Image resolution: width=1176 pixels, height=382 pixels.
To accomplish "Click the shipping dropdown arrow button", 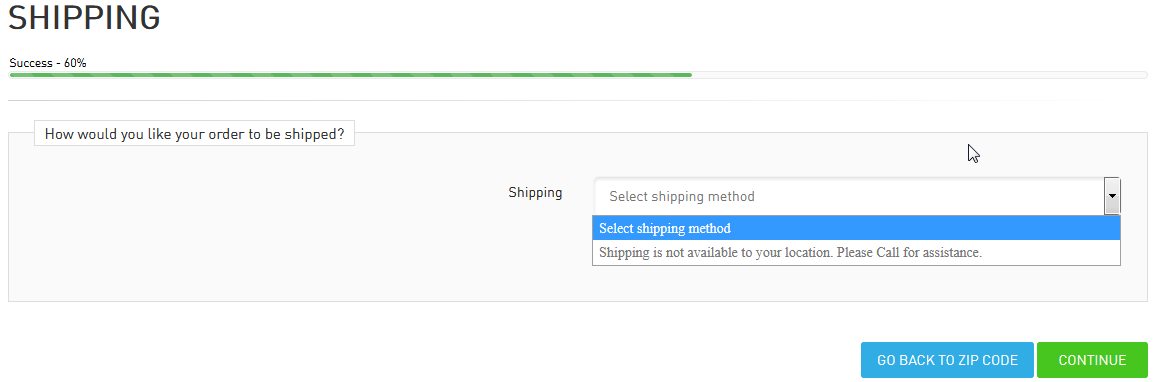I will click(1112, 196).
